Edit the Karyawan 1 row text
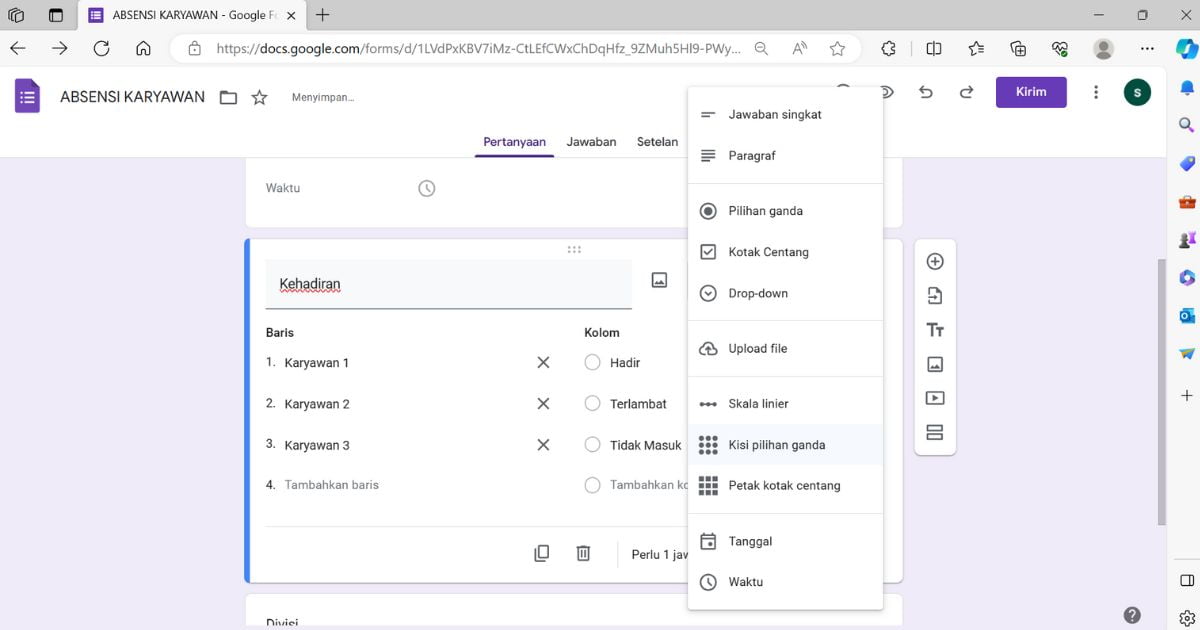This screenshot has width=1200, height=630. (x=317, y=363)
